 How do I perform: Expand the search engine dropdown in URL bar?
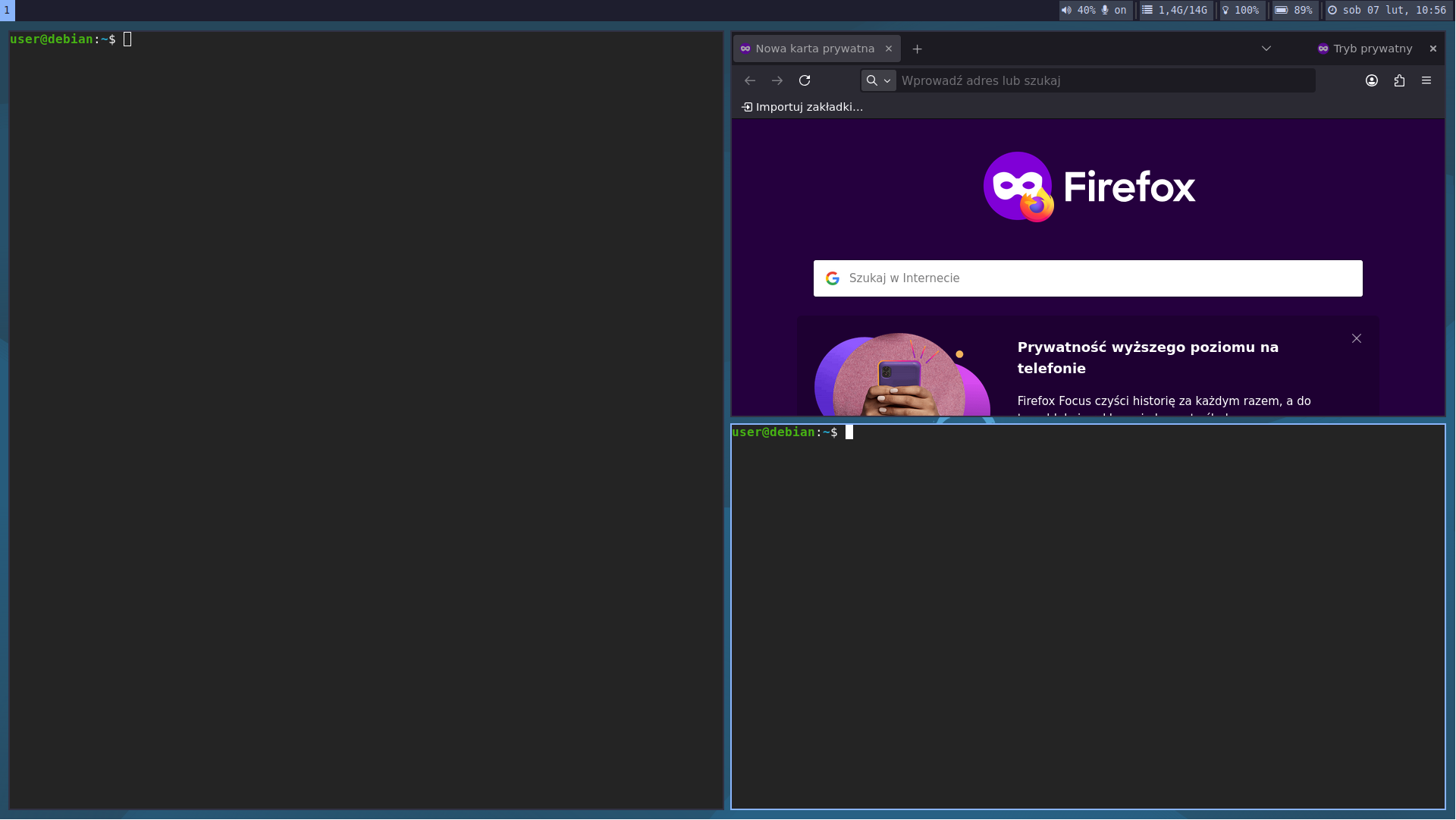[879, 80]
